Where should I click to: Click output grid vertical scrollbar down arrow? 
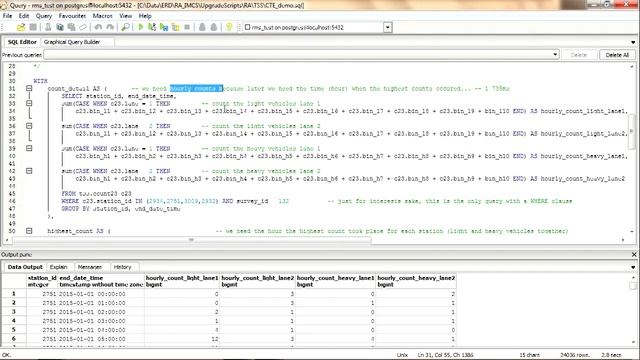633,342
